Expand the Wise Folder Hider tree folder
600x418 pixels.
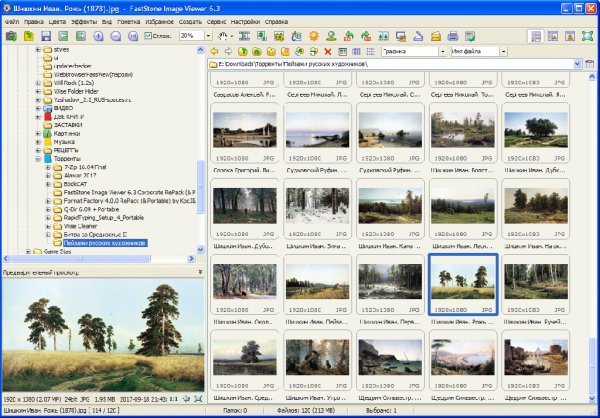38,91
